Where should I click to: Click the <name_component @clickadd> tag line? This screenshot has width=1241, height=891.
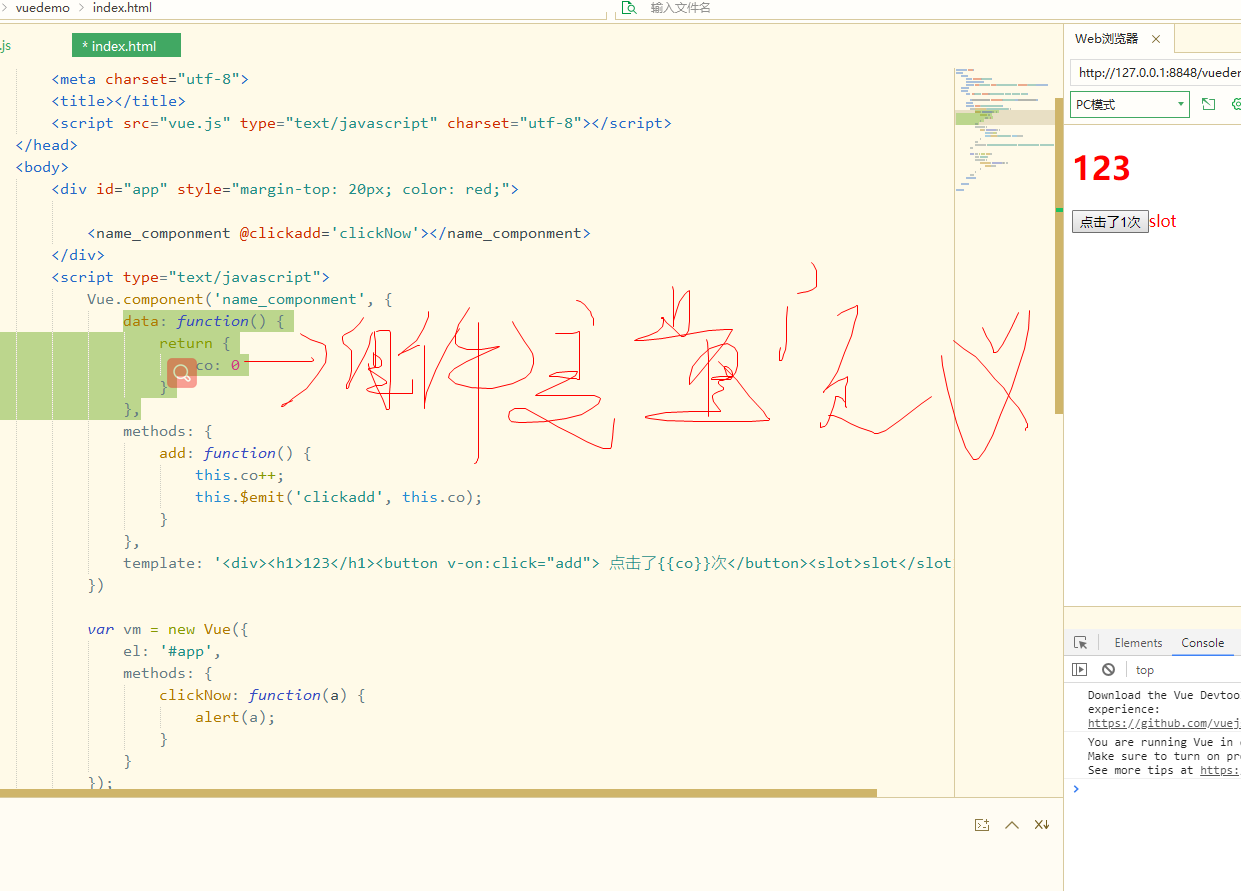point(339,233)
